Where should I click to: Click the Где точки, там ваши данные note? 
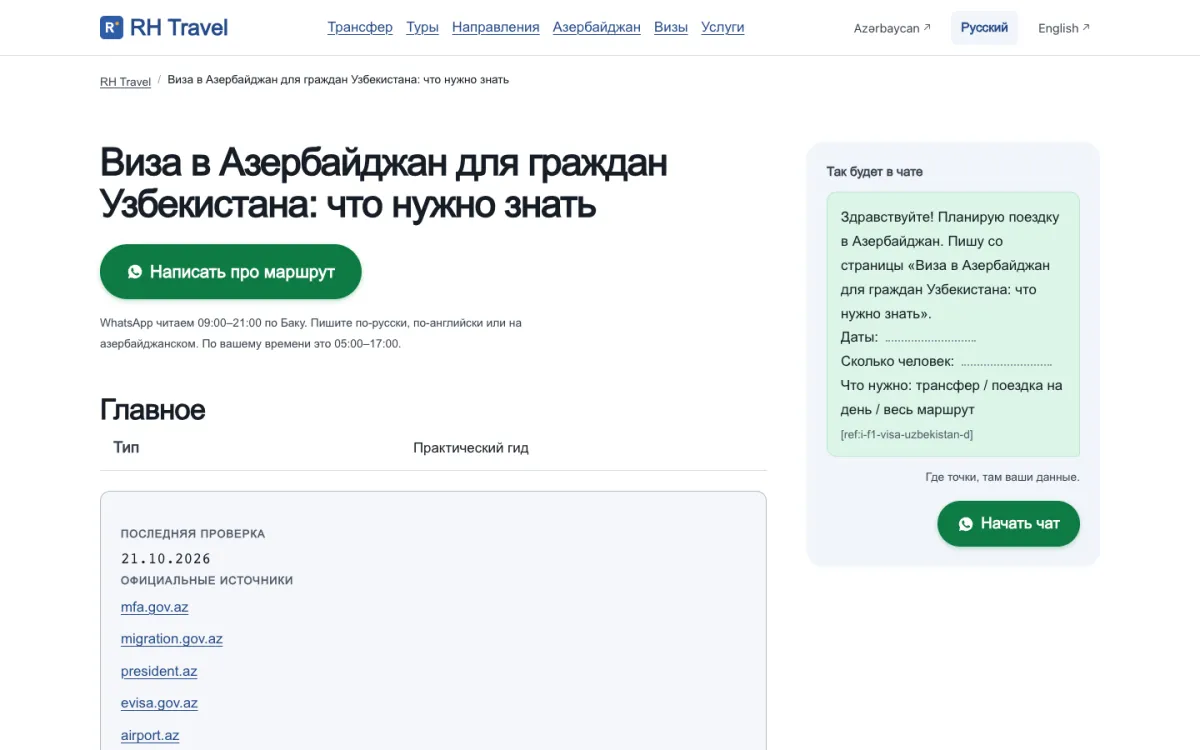click(1002, 477)
